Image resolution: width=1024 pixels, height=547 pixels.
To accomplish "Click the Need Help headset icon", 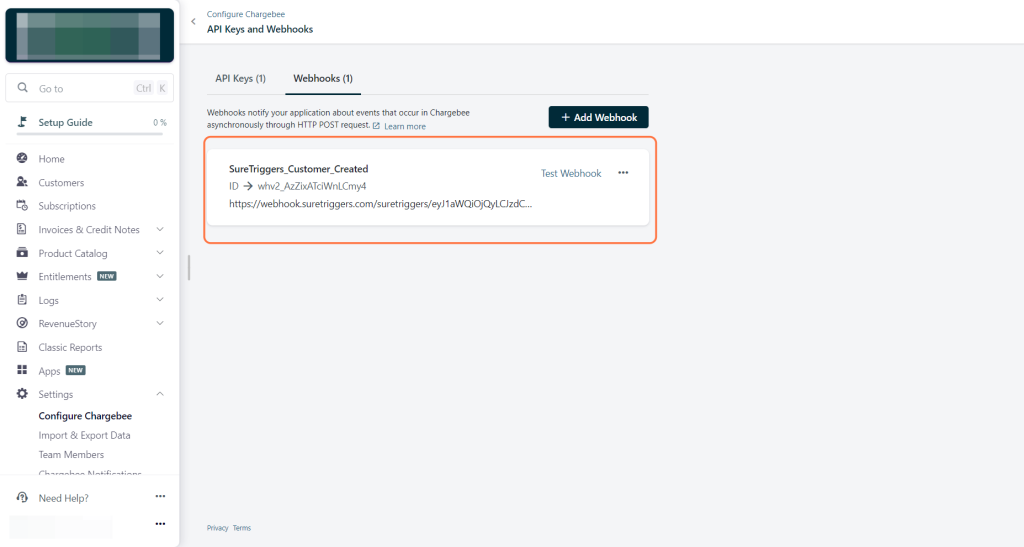I will click(22, 498).
